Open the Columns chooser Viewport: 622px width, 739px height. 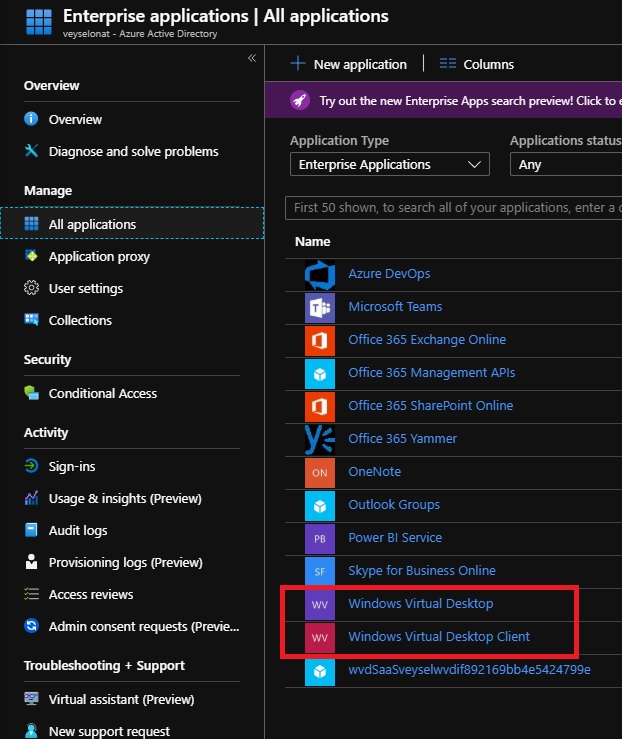[476, 64]
